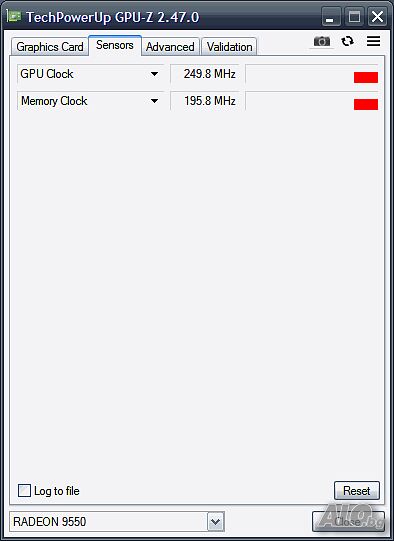Viewport: 394px width, 541px height.
Task: Click the Reset button
Action: [x=357, y=490]
